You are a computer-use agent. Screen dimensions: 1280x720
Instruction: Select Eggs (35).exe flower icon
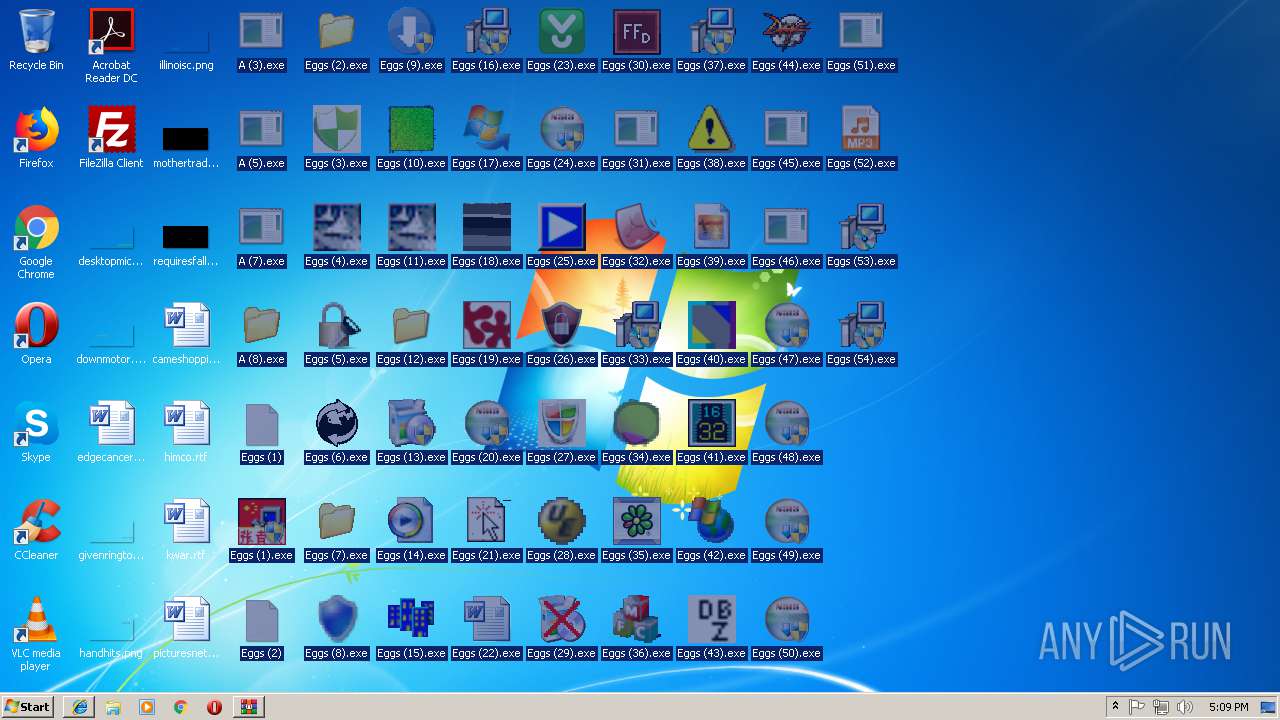pyautogui.click(x=636, y=522)
